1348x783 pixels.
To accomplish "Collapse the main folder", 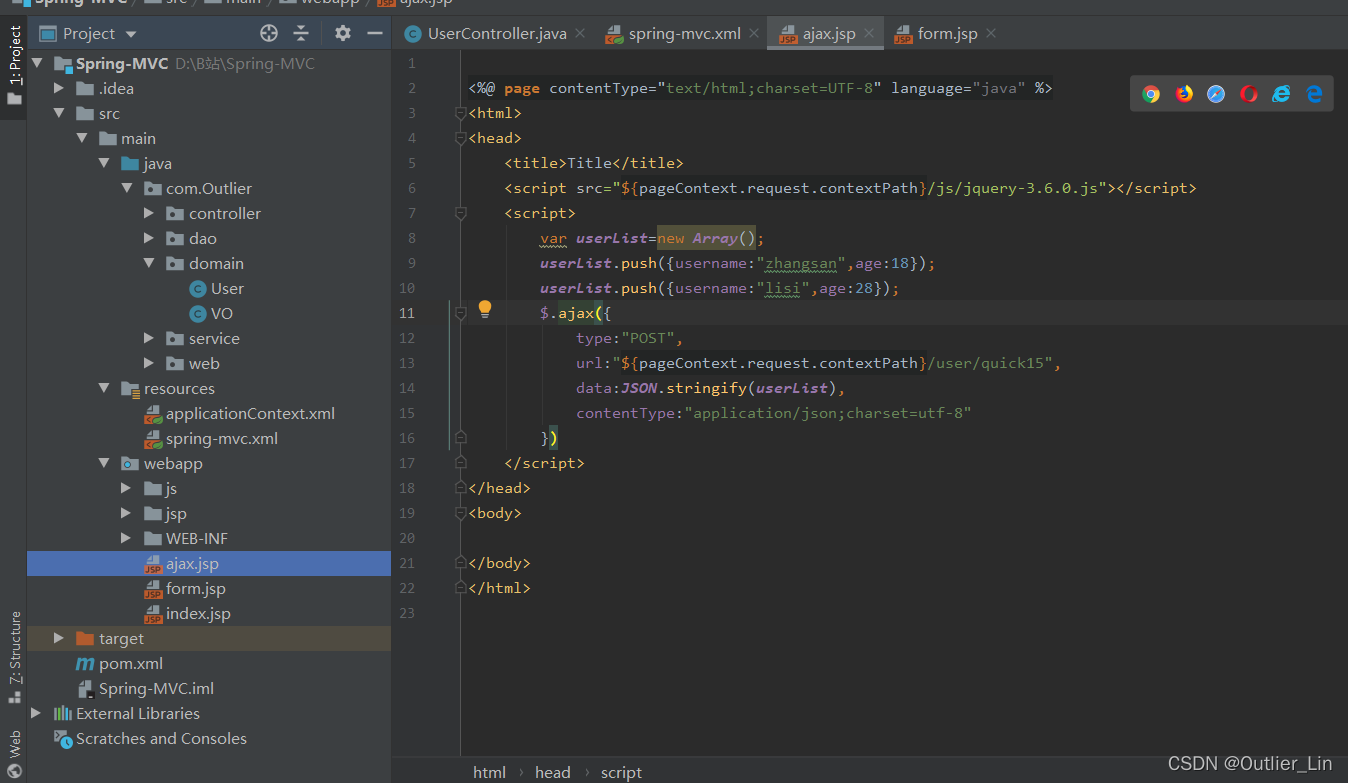I will click(x=82, y=139).
